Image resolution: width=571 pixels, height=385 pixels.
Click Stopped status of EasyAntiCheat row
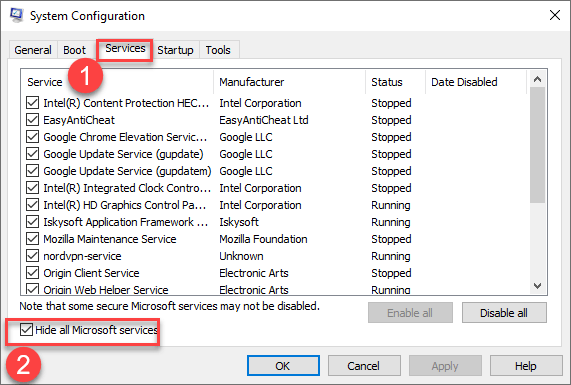pos(391,120)
